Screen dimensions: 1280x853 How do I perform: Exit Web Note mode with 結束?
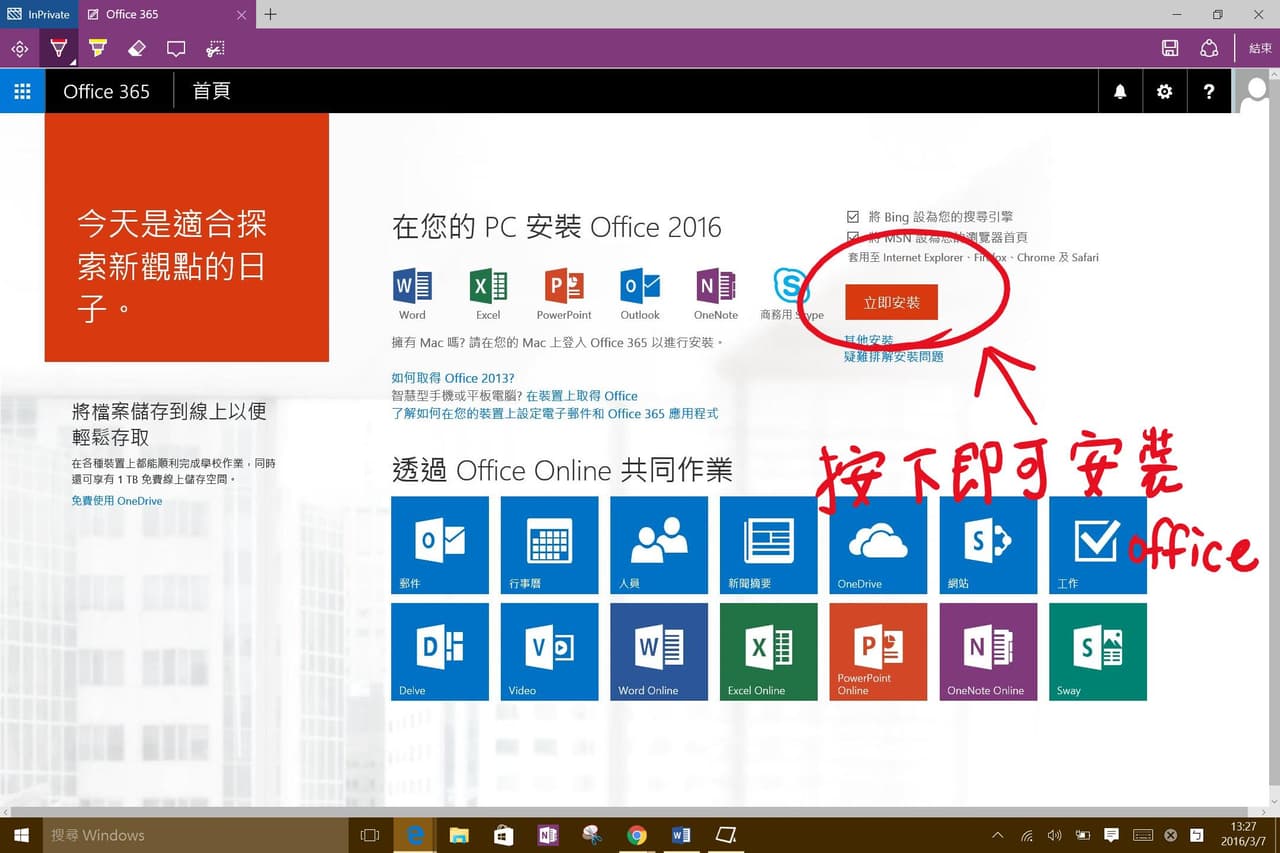1260,48
